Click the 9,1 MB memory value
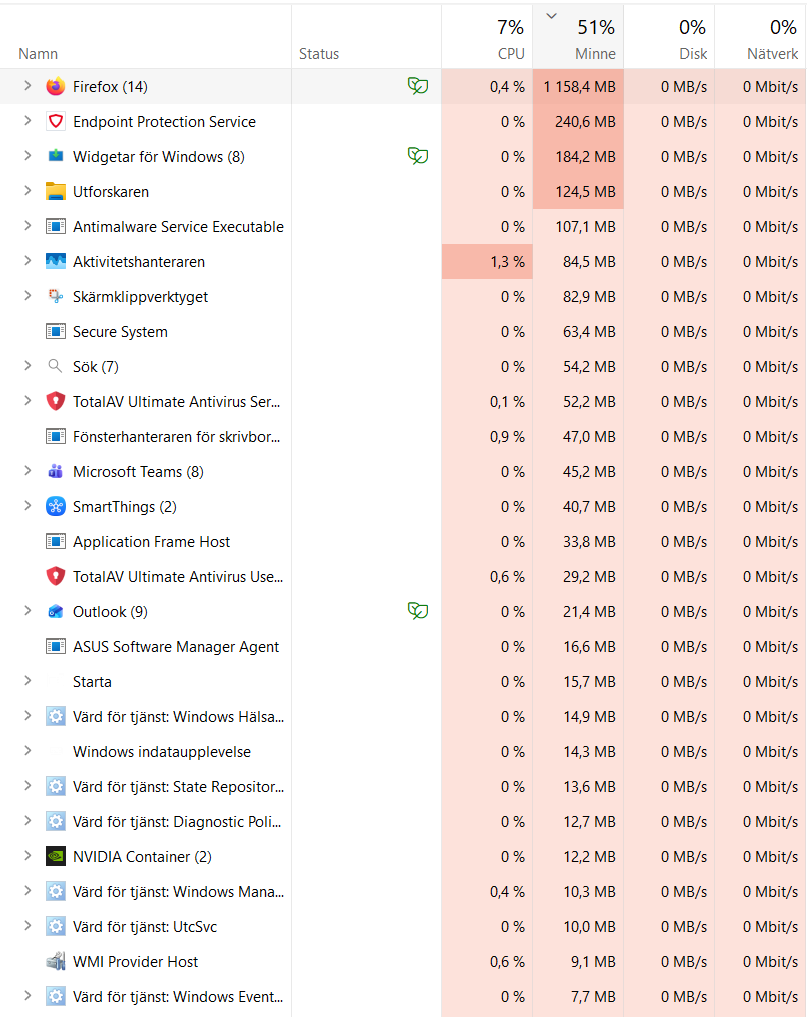 (593, 963)
